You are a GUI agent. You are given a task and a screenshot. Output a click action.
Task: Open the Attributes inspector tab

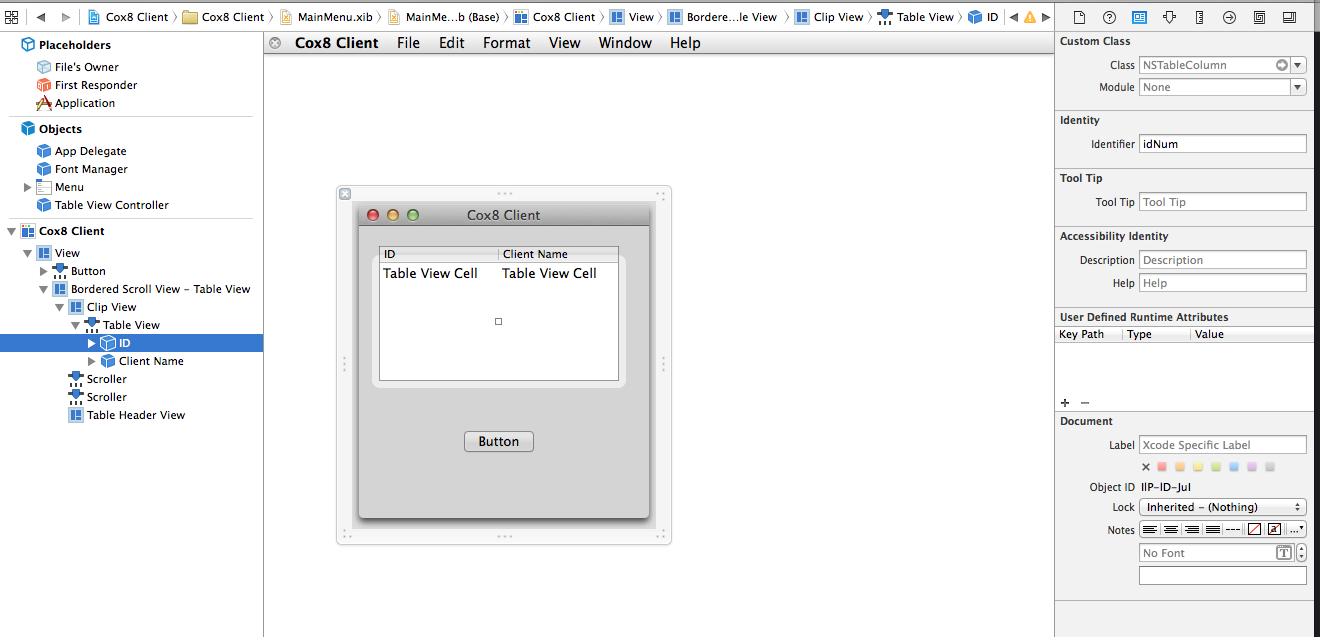coord(1169,17)
